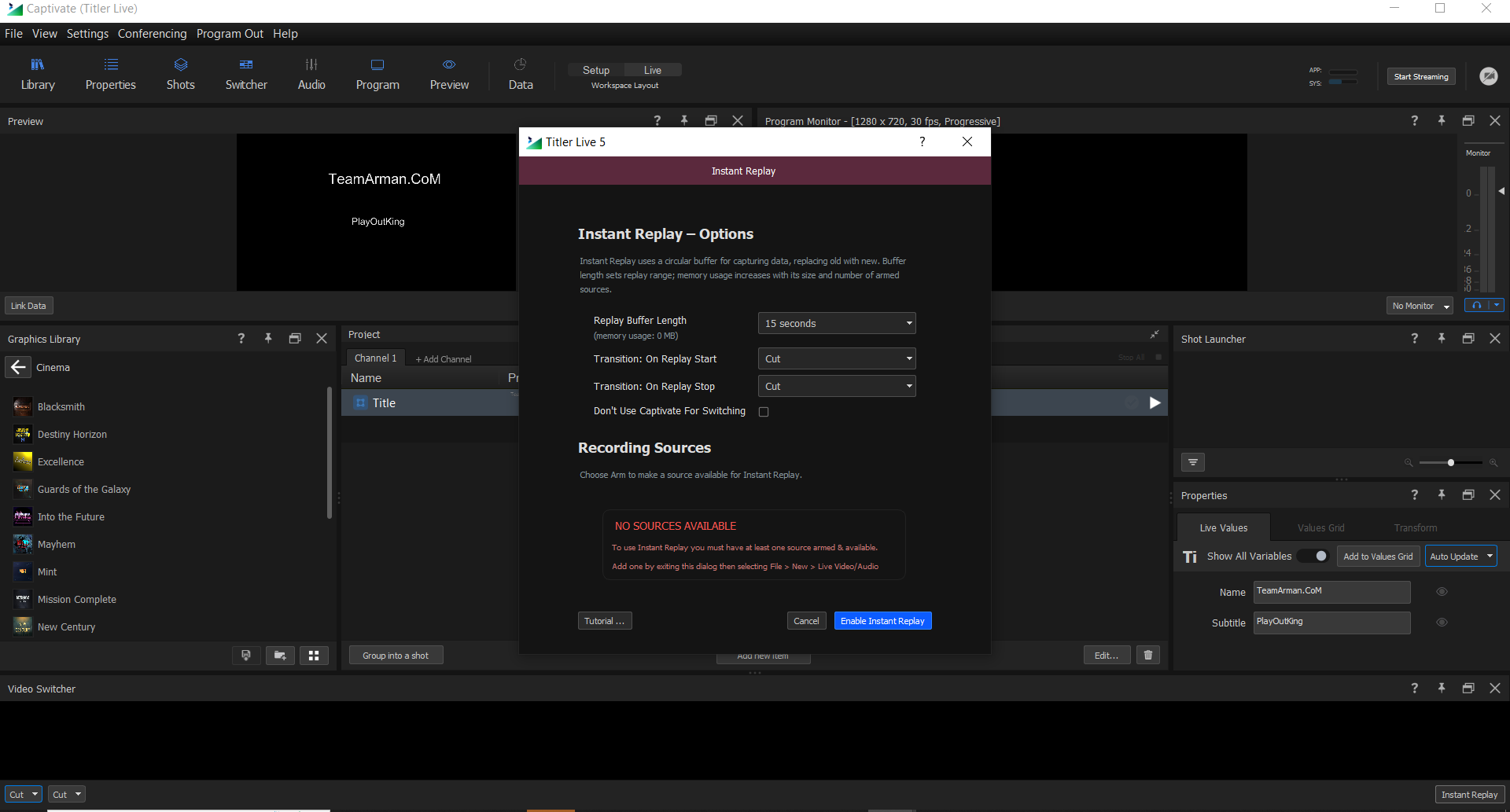Screen dimensions: 1510x812
Task: Open the Settings menu
Action: click(x=87, y=34)
